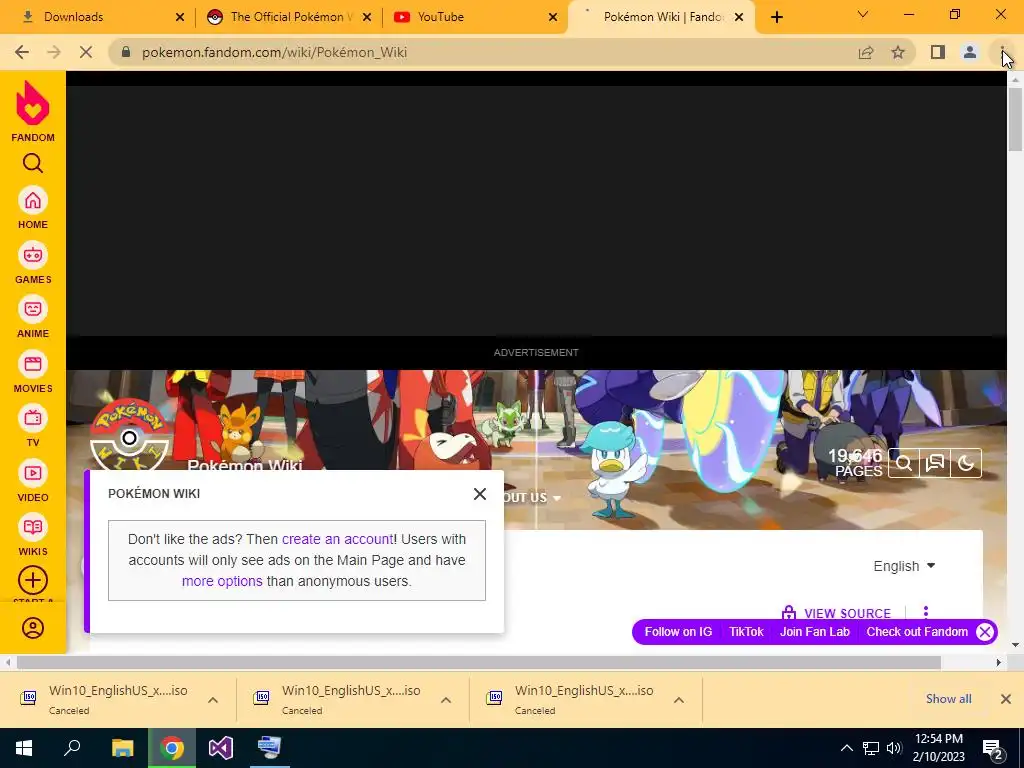Switch to The Official Pokémon tab
The image size is (1024, 768).
(287, 17)
